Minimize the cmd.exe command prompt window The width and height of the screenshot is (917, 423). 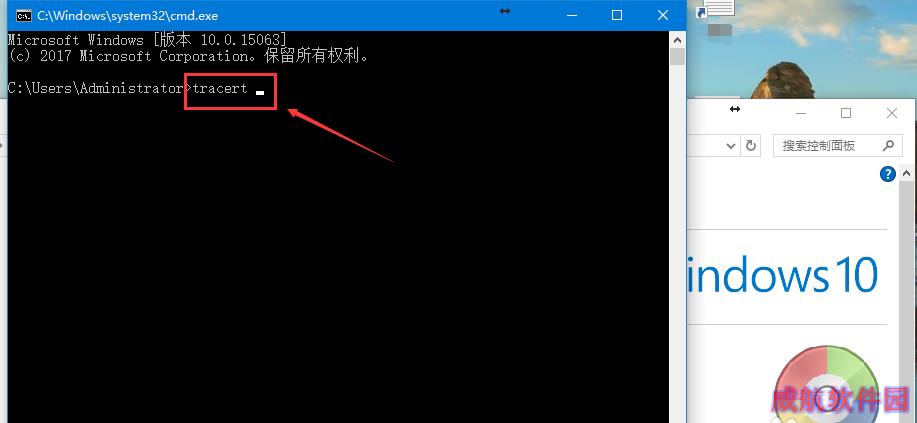coord(570,16)
